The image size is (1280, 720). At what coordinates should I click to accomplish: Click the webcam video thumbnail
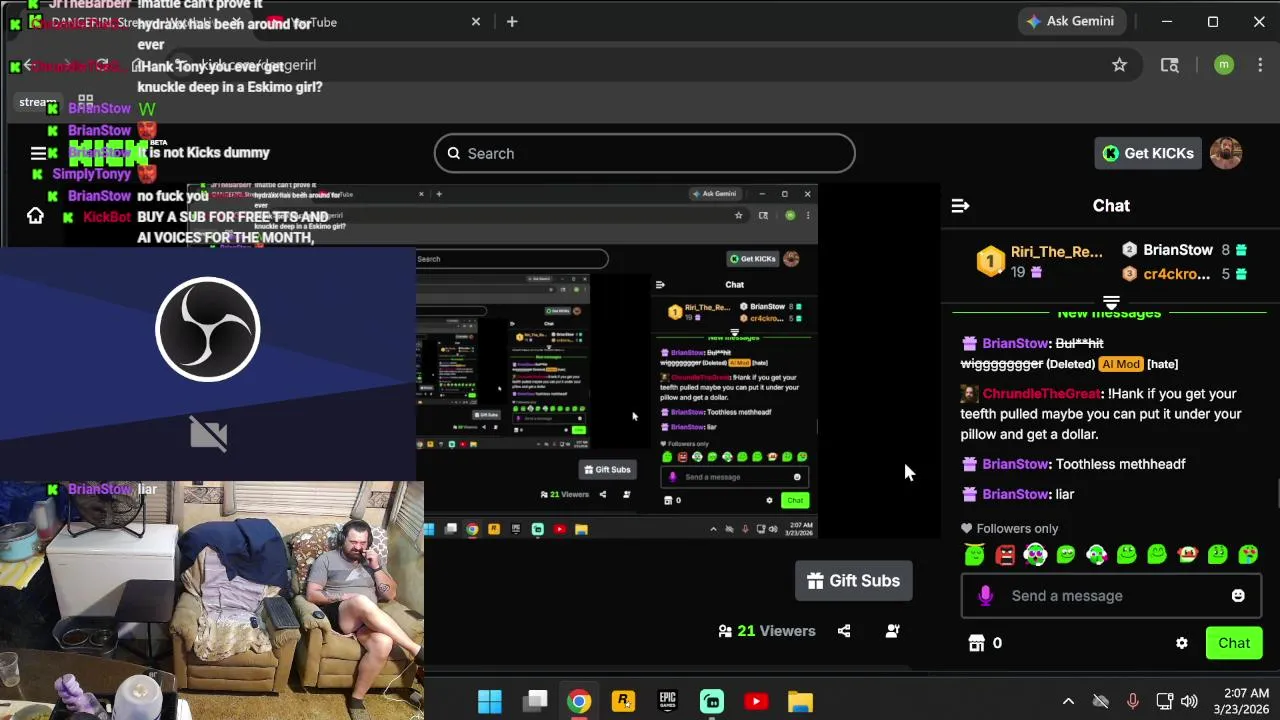point(212,600)
